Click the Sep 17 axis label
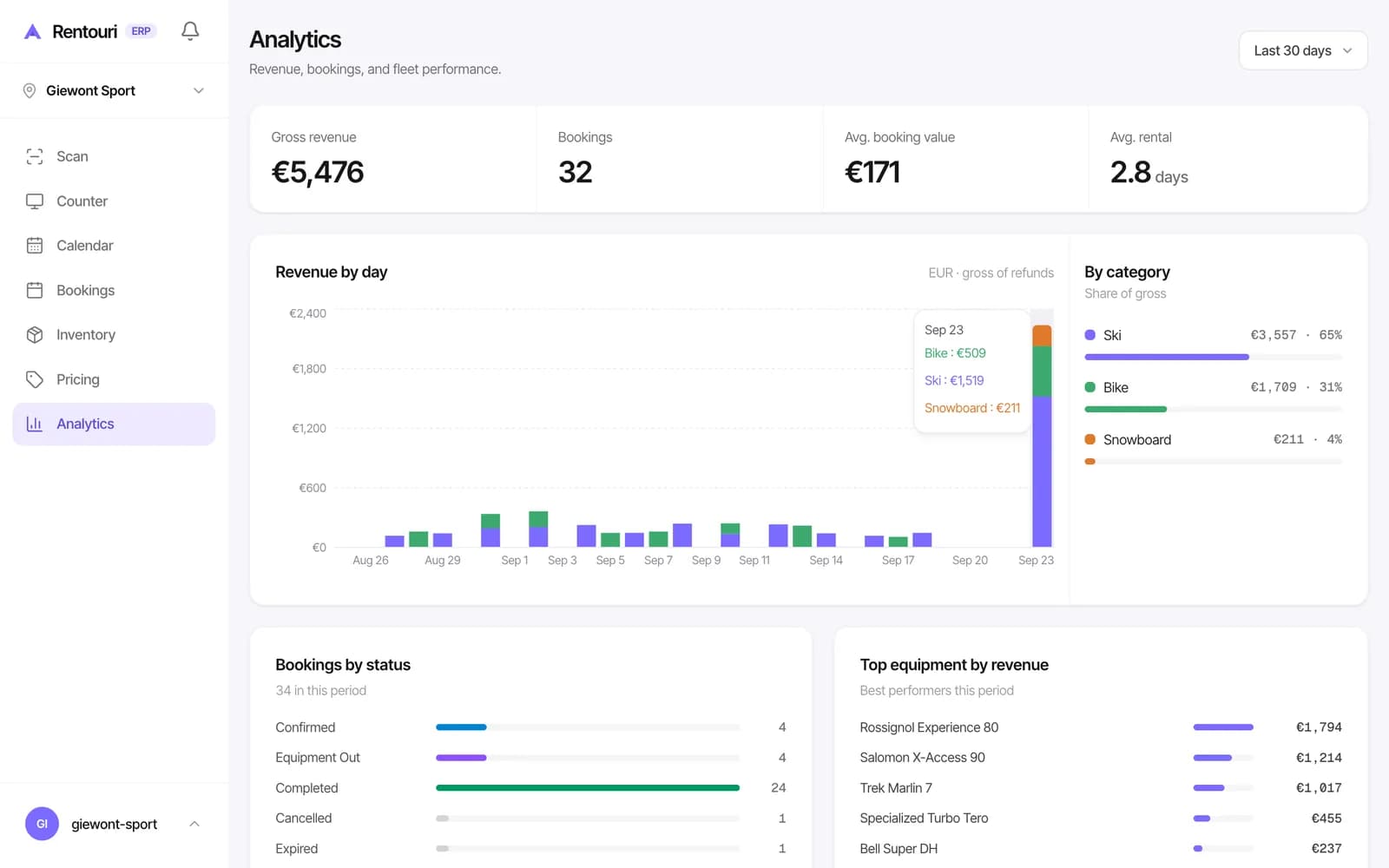Screen dimensions: 1389x868 (898, 561)
